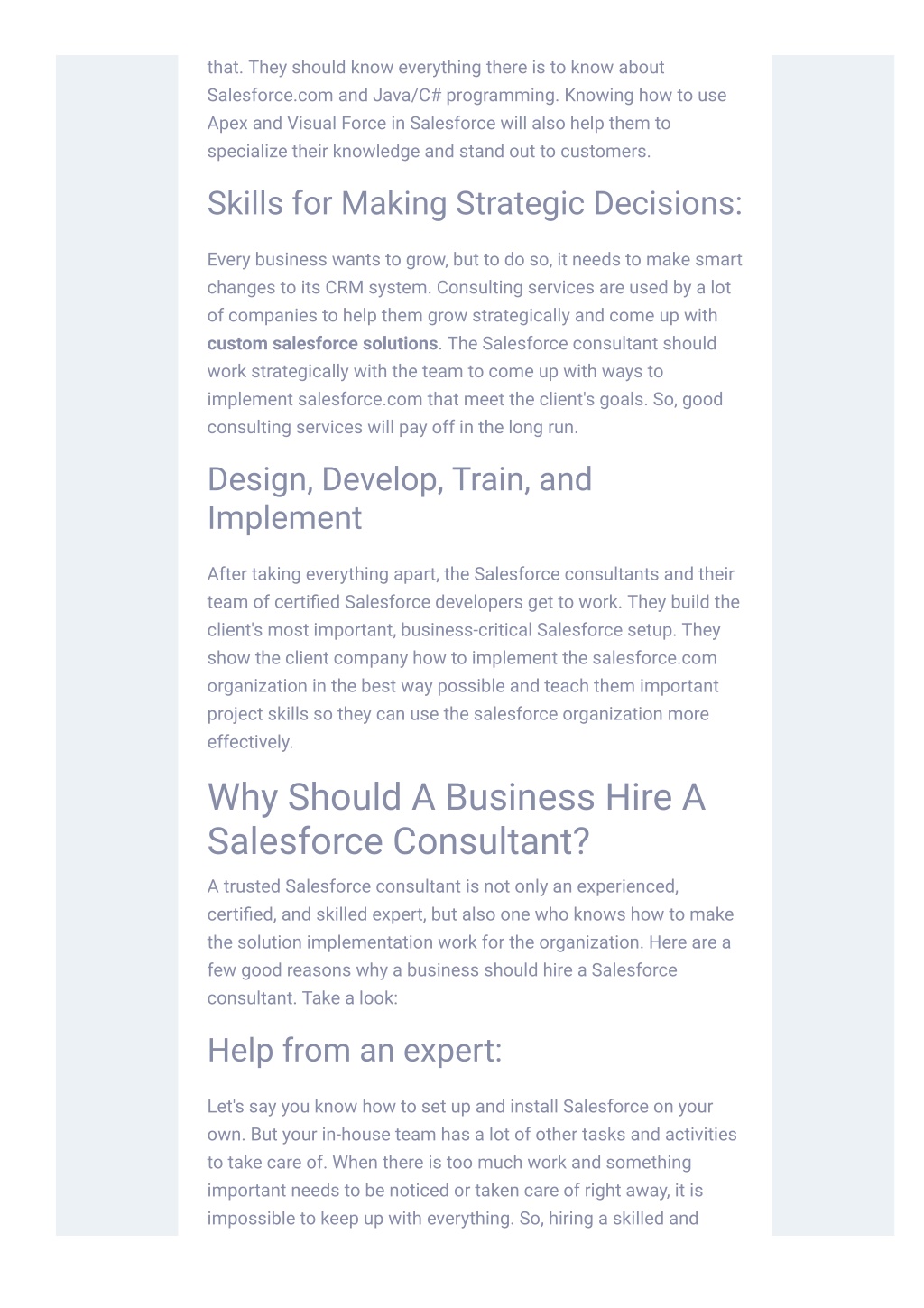
Task: Click the Salesforce Consultant? heading line
Action: click(x=398, y=841)
